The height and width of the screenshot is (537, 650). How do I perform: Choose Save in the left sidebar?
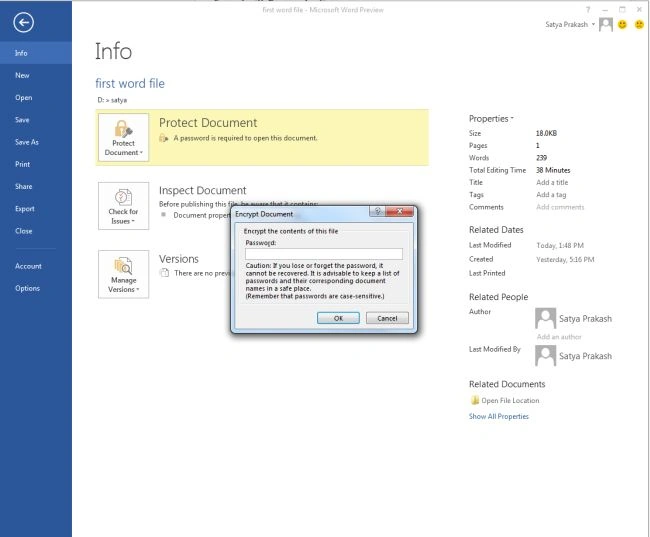[x=36, y=120]
